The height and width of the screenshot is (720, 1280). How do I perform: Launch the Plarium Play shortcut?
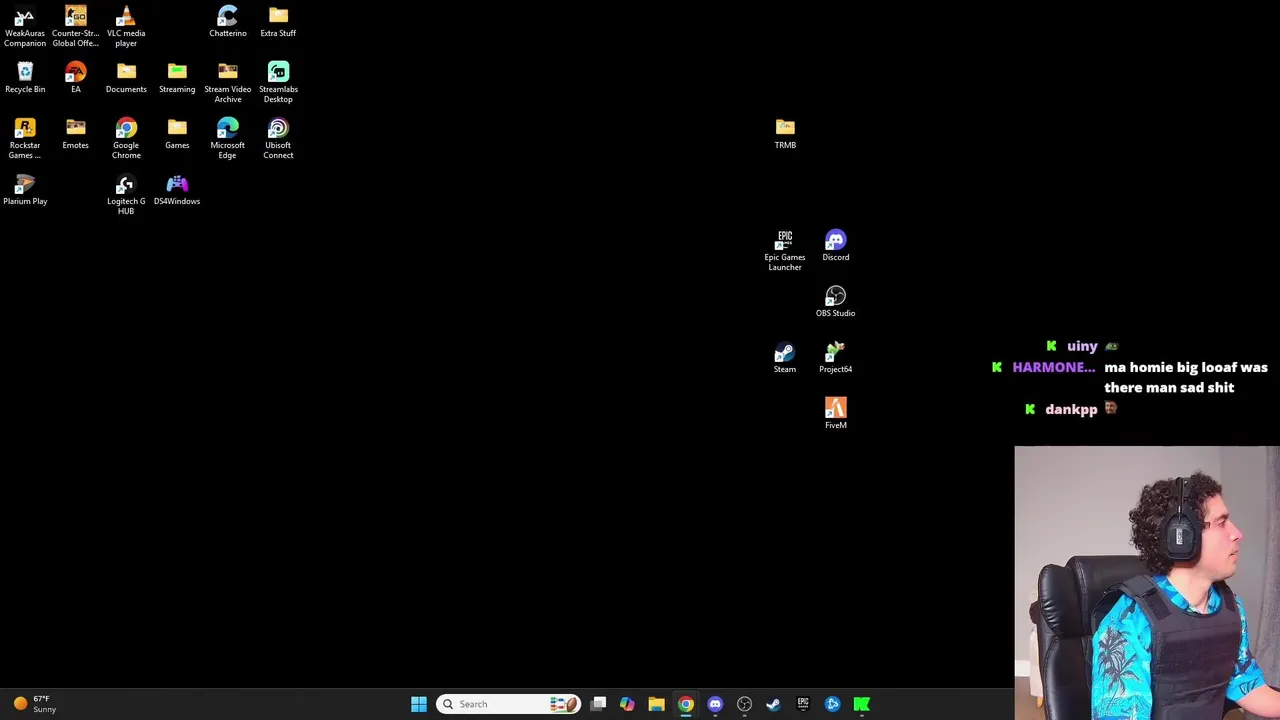tap(25, 190)
